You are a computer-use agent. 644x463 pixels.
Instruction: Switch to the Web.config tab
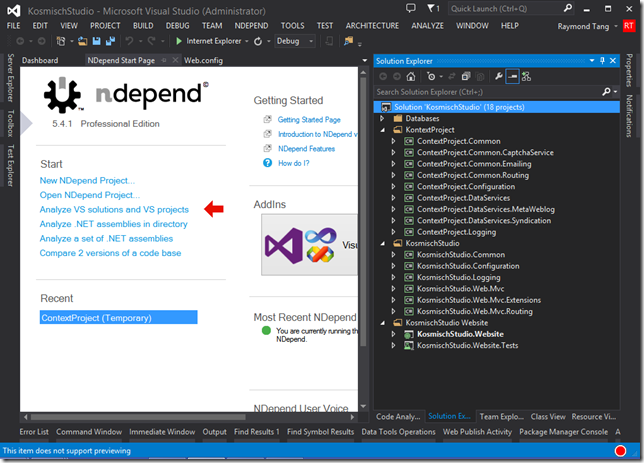tap(203, 60)
